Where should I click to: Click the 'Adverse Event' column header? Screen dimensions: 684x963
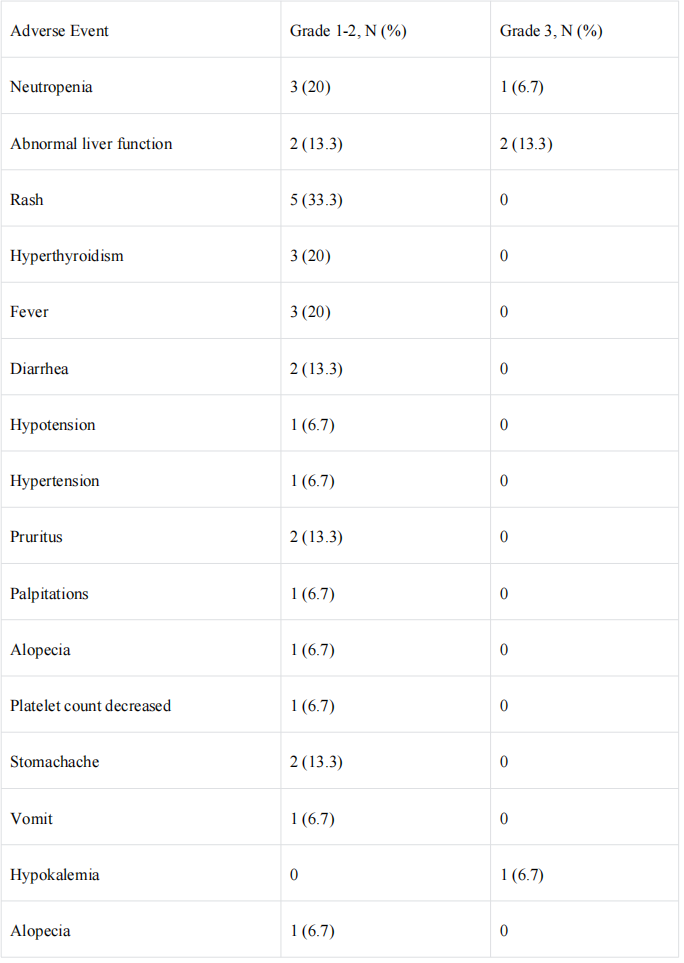point(59,31)
